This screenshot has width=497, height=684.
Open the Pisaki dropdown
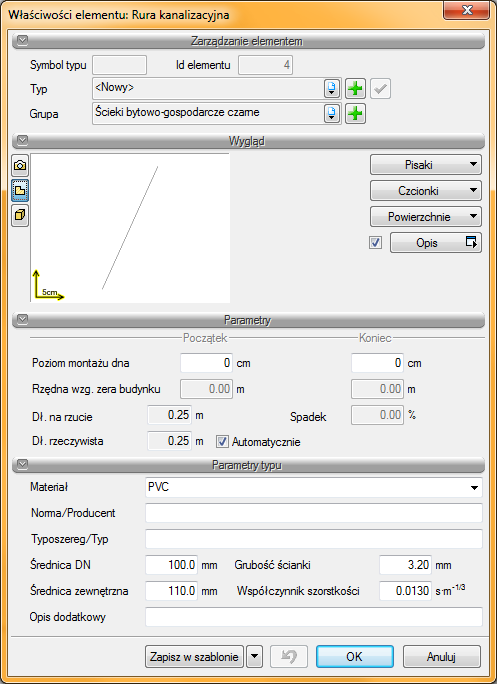[425, 165]
